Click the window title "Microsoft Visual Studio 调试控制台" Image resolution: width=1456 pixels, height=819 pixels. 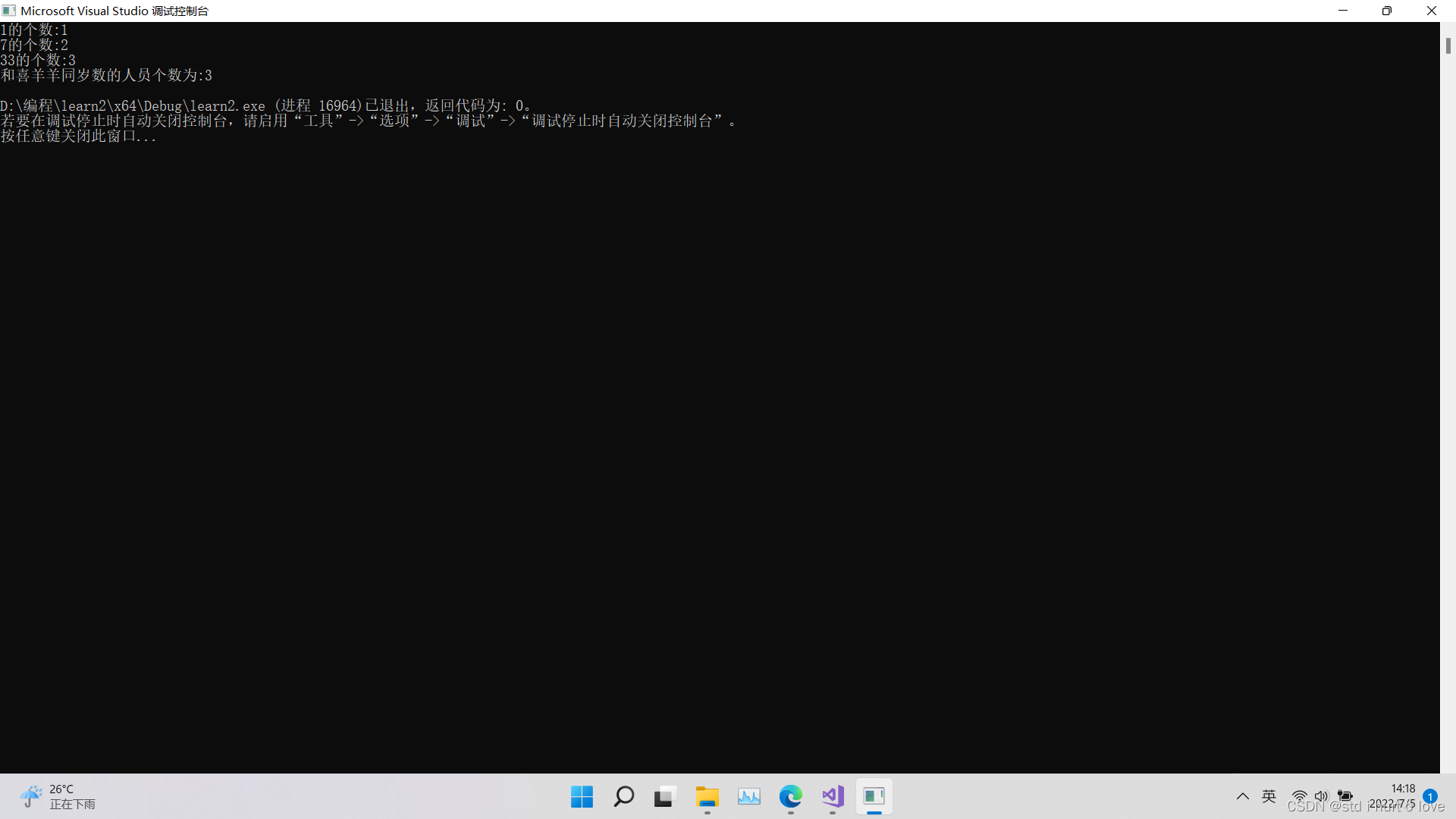[x=115, y=11]
